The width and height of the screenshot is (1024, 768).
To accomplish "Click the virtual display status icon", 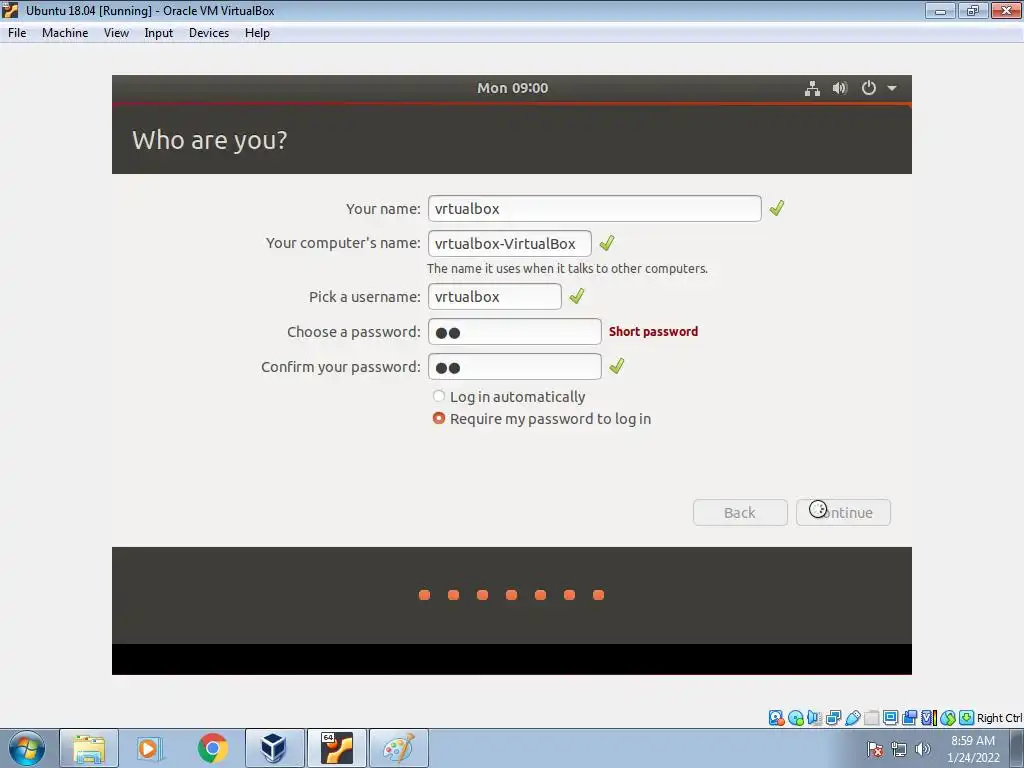I will (890, 718).
